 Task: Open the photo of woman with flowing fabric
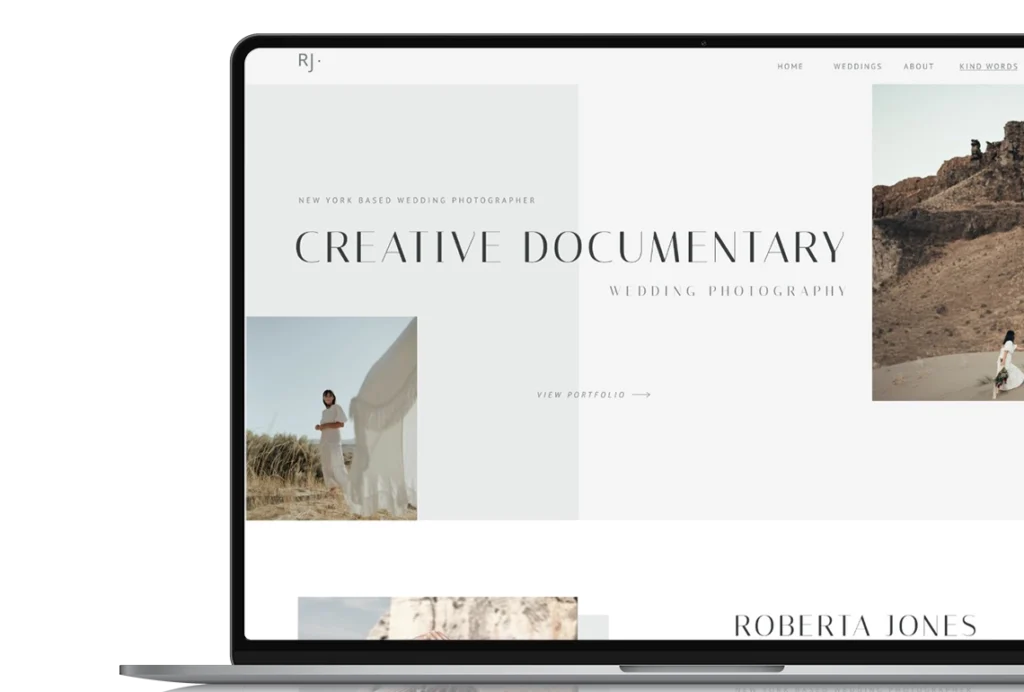[x=331, y=418]
